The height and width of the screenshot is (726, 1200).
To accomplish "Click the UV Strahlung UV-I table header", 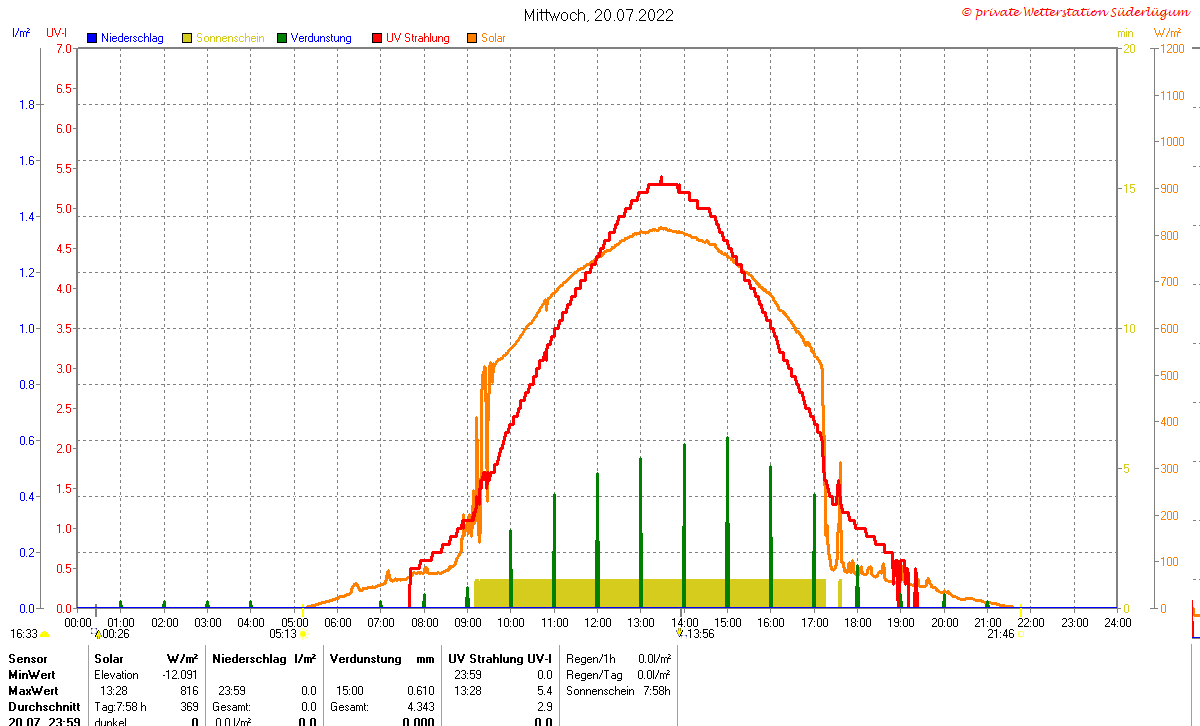I will click(500, 659).
